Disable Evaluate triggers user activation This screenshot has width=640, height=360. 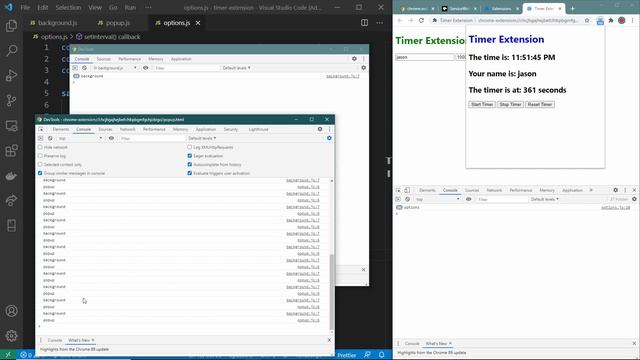coord(189,173)
